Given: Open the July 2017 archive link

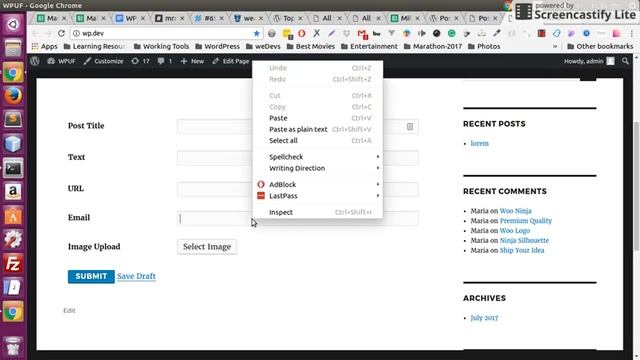Looking at the screenshot, I should [x=484, y=318].
